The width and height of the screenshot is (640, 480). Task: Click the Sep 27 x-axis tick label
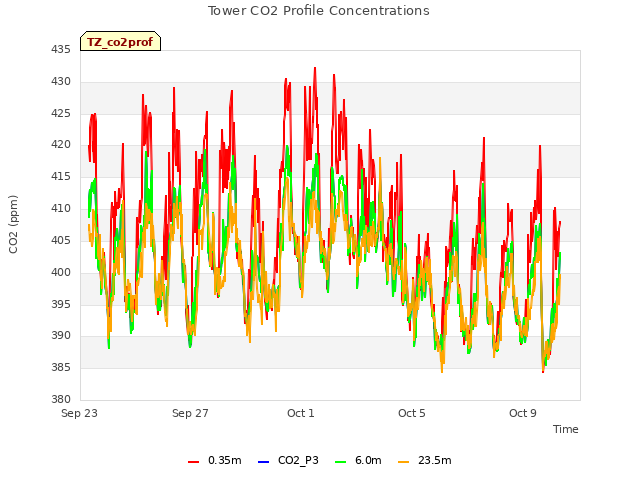pos(190,413)
